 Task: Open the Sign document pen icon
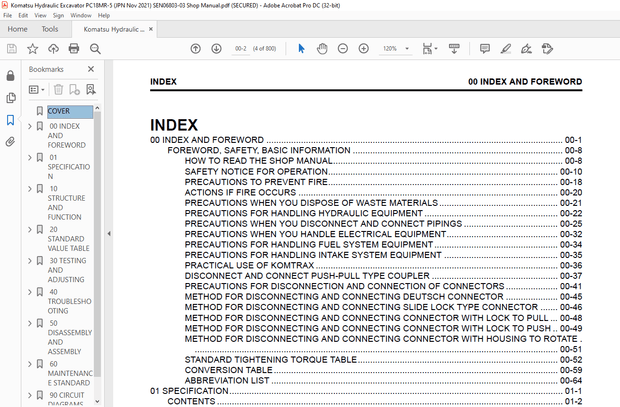pyautogui.click(x=526, y=49)
